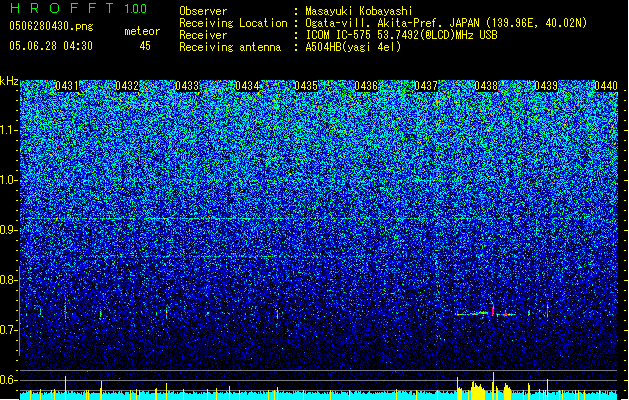Click the tall yellow intensity peak below 0438
Image resolution: width=629 pixels, height=400 pixels.
(493, 385)
